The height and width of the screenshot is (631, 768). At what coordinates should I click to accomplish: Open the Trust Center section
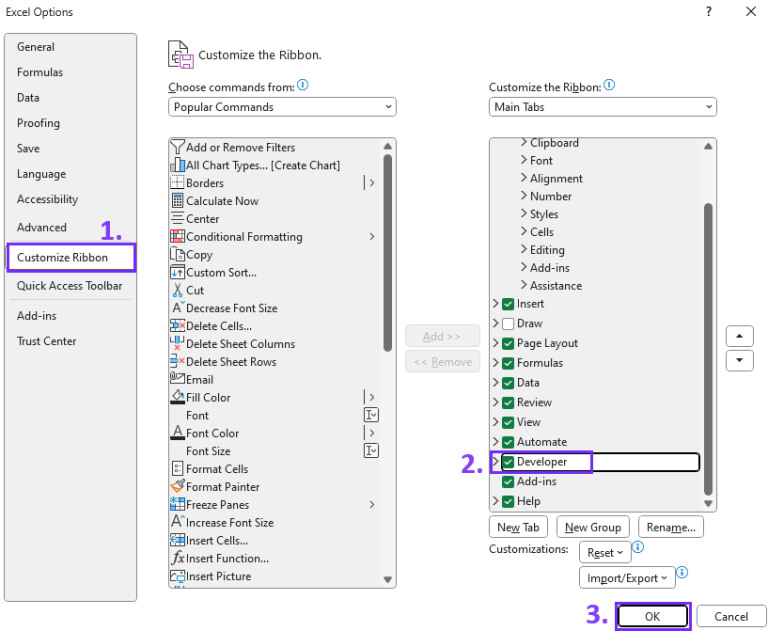coord(46,341)
